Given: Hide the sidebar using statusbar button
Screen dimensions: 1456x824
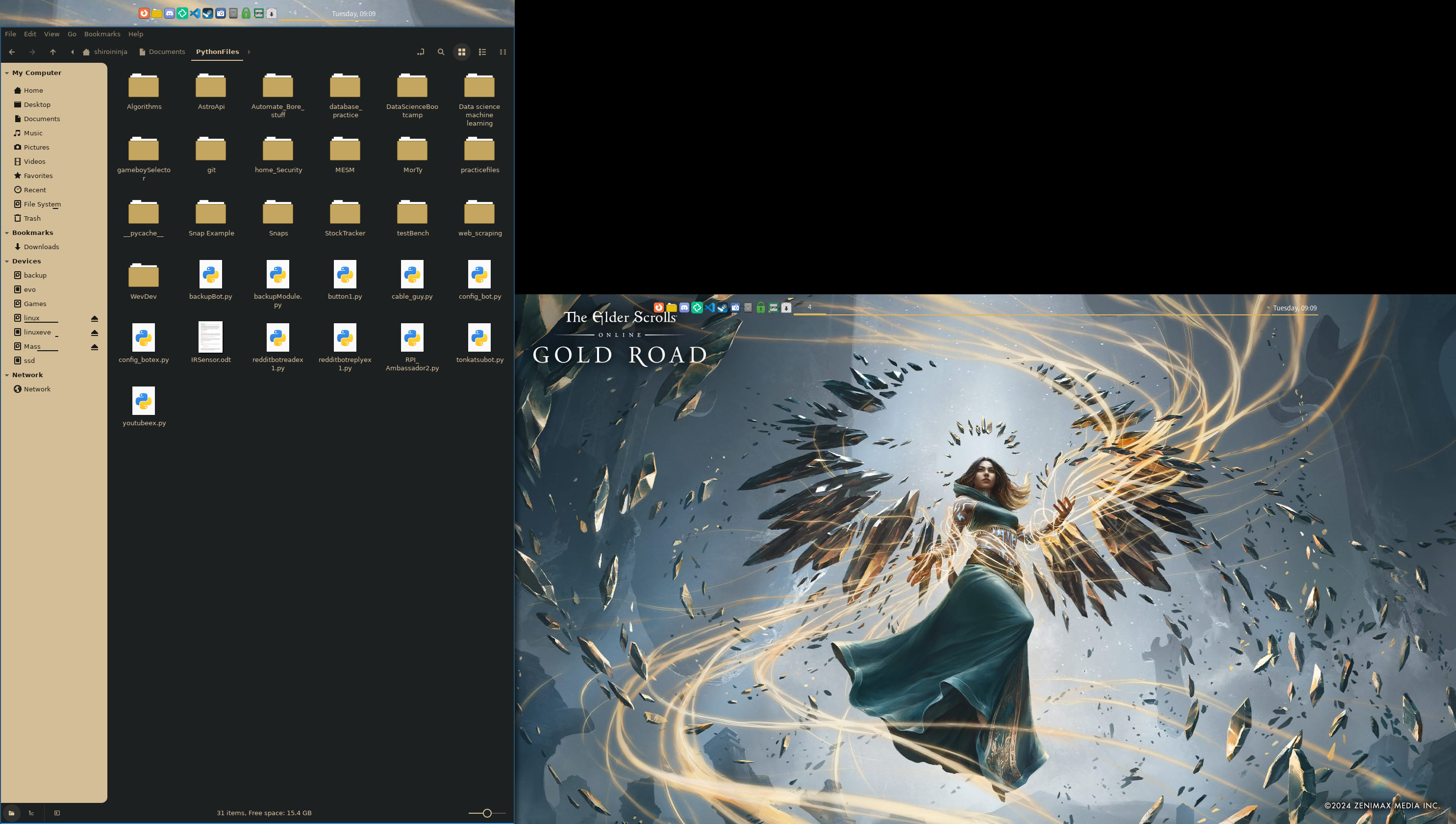Looking at the screenshot, I should tap(56, 813).
